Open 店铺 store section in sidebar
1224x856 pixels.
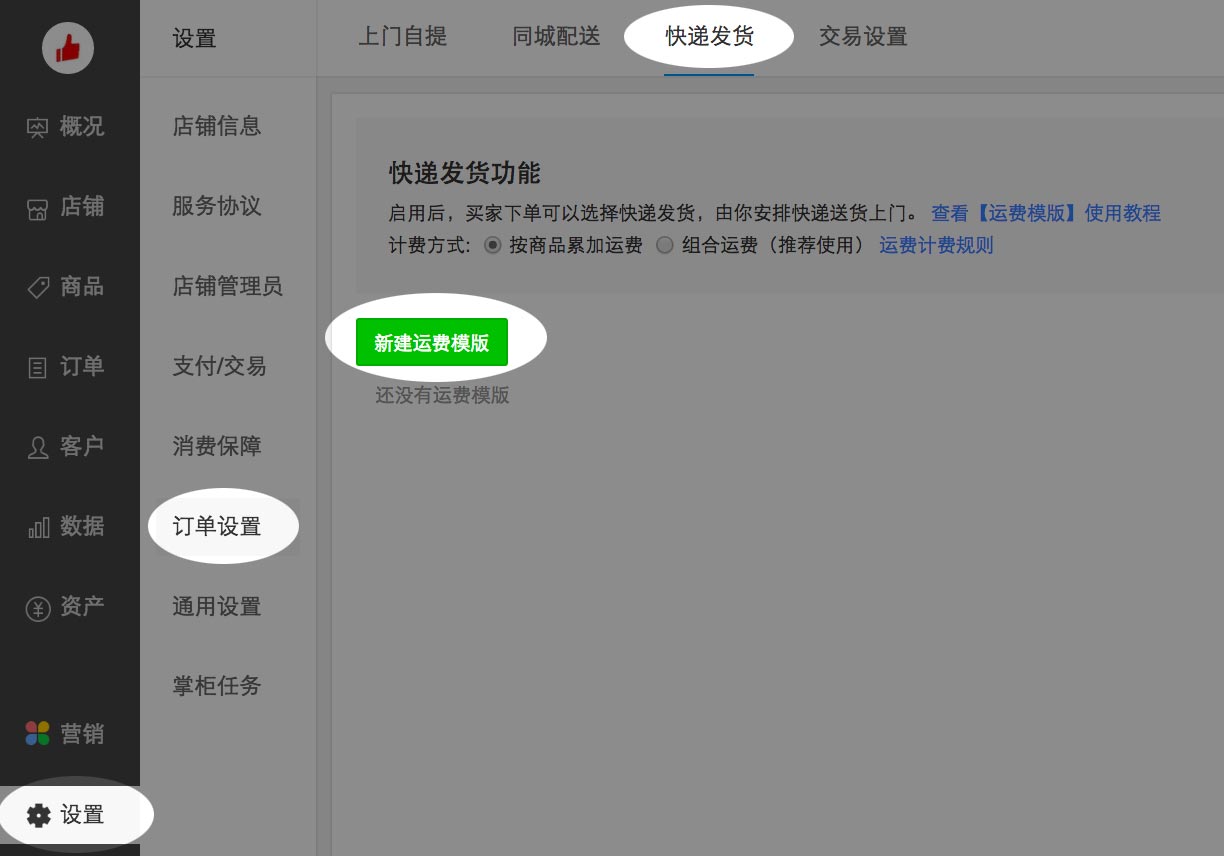pyautogui.click(x=66, y=207)
